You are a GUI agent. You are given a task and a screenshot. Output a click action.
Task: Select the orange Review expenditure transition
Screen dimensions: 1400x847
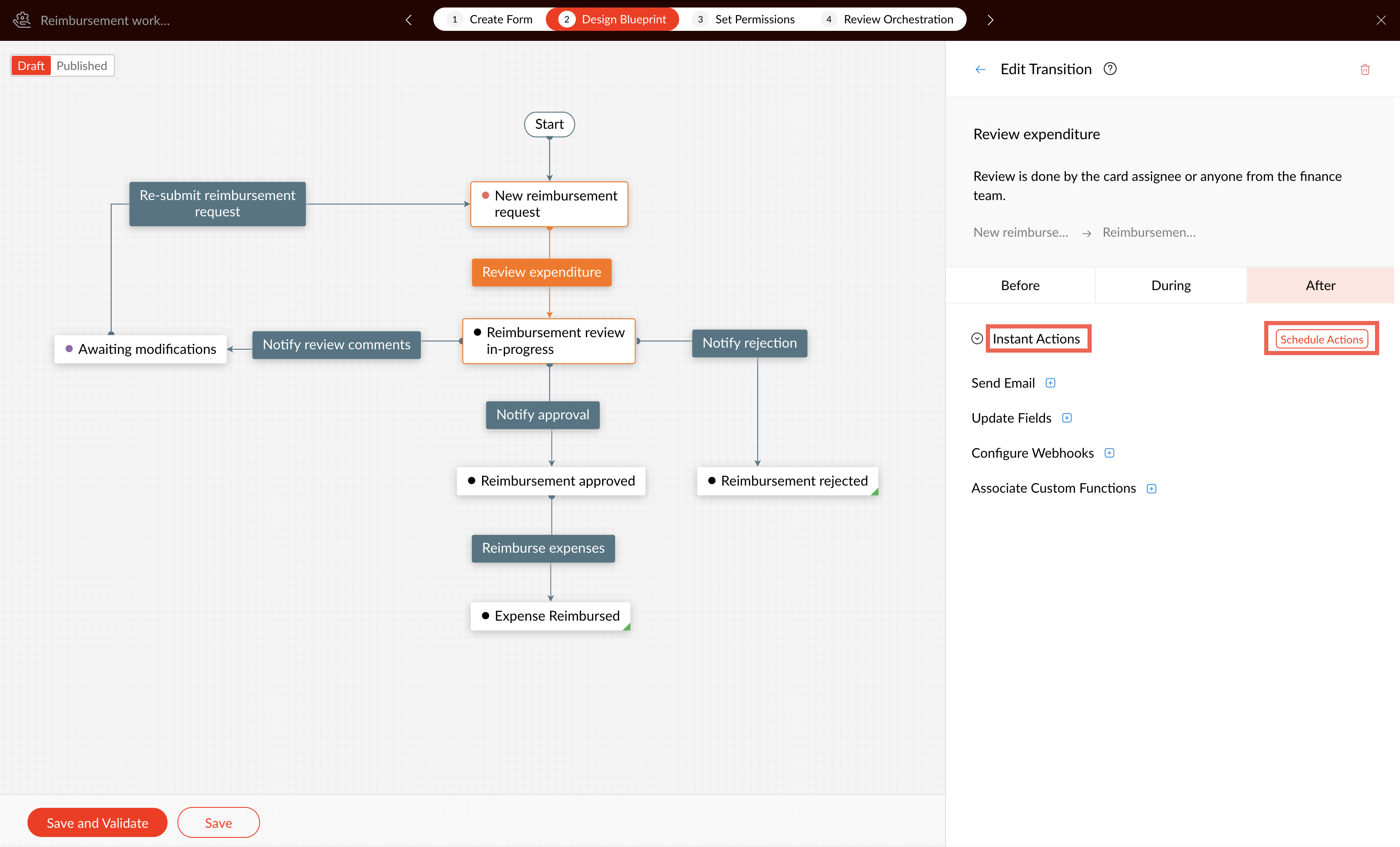pos(542,272)
